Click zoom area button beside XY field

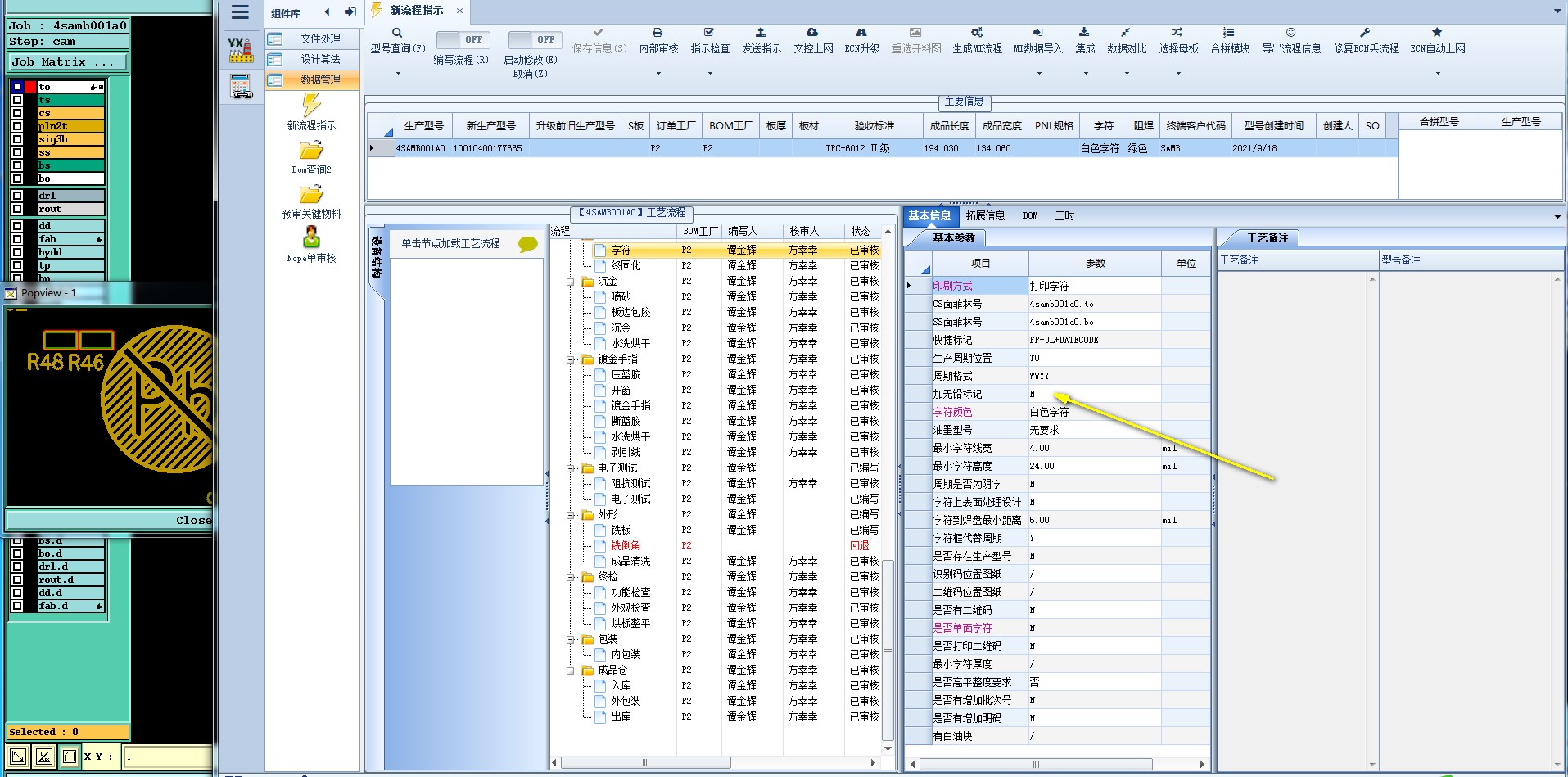point(18,757)
